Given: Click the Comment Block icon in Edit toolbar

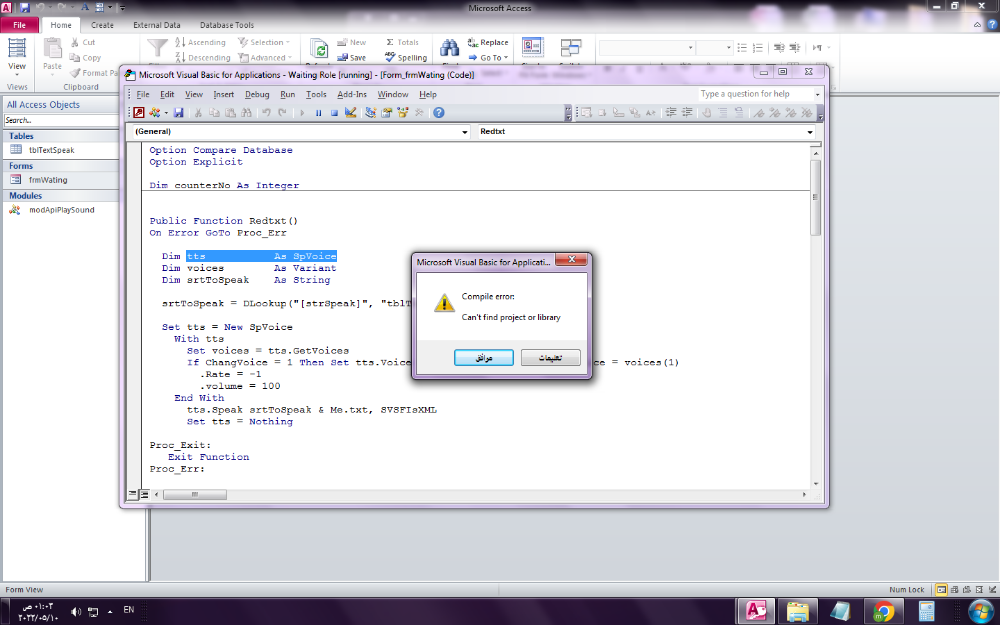Looking at the screenshot, I should (723, 113).
